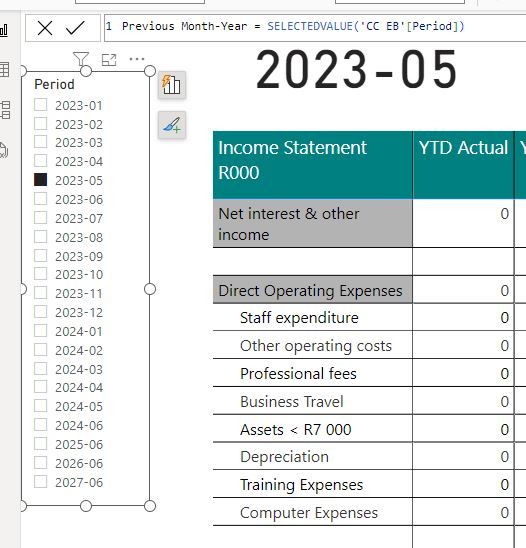Select the Training Expenses row
Viewport: 526px width, 548px height.
pyautogui.click(x=312, y=484)
